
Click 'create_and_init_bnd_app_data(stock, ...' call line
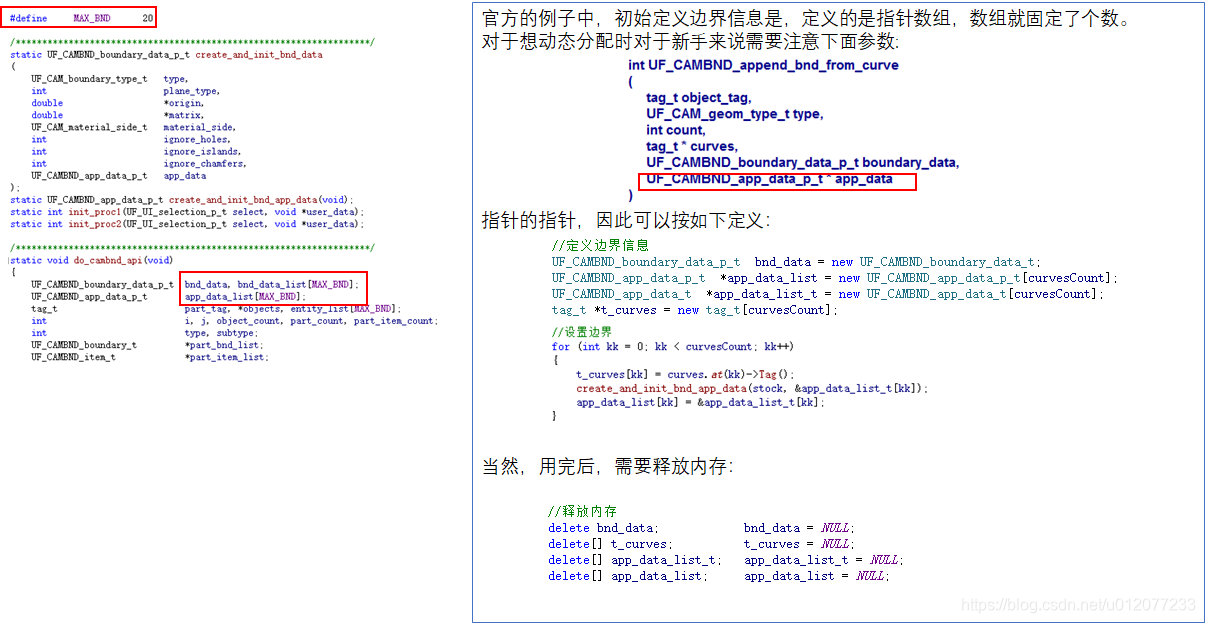coord(752,388)
